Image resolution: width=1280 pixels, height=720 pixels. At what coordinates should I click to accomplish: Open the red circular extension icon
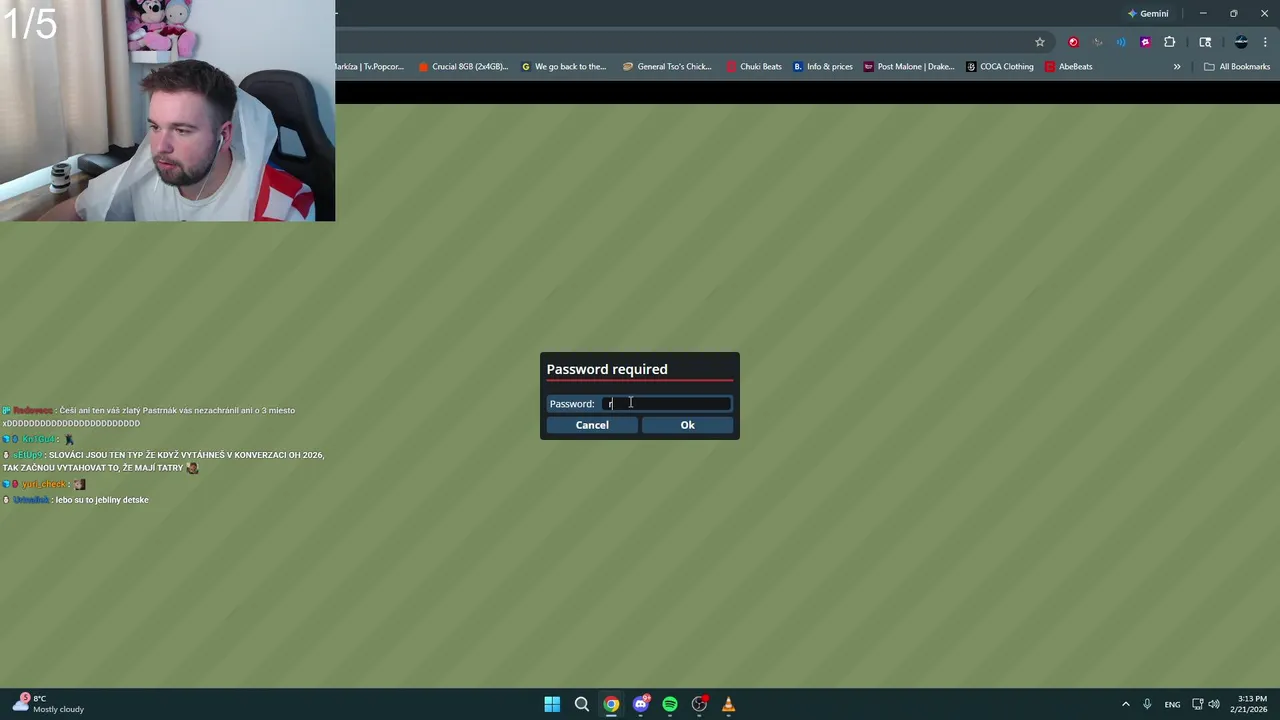[1073, 42]
